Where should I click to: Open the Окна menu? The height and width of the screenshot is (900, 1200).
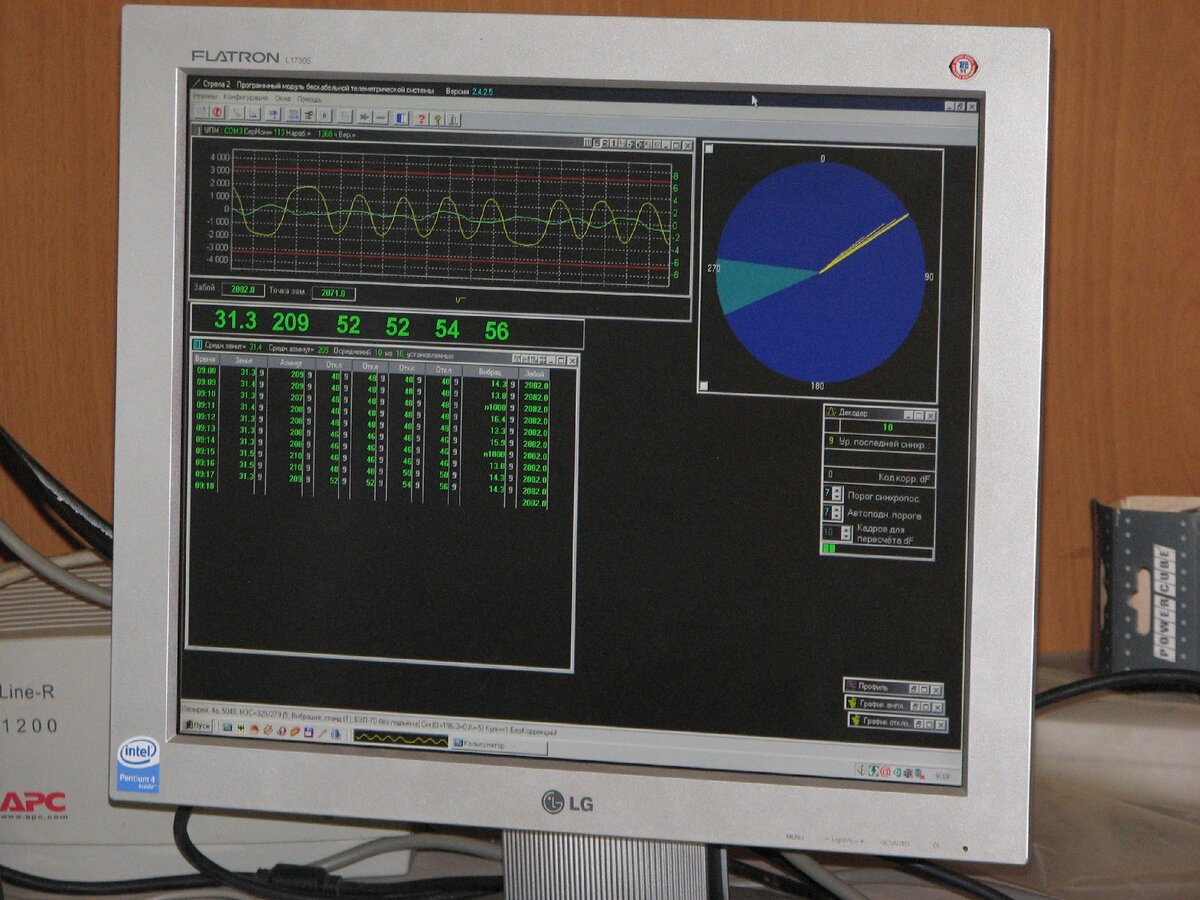click(x=282, y=99)
